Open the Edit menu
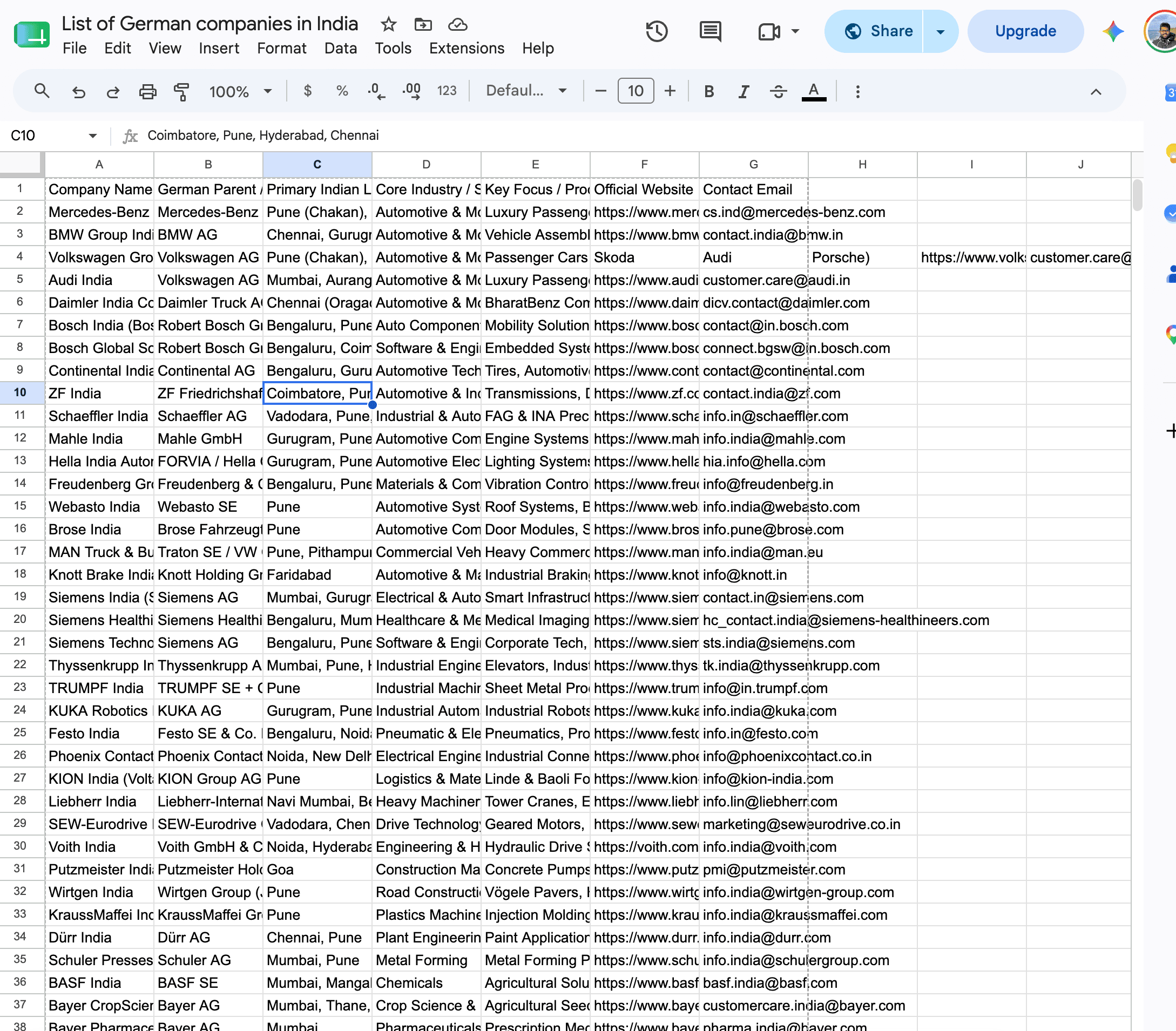Viewport: 1176px width, 1031px height. (x=117, y=49)
